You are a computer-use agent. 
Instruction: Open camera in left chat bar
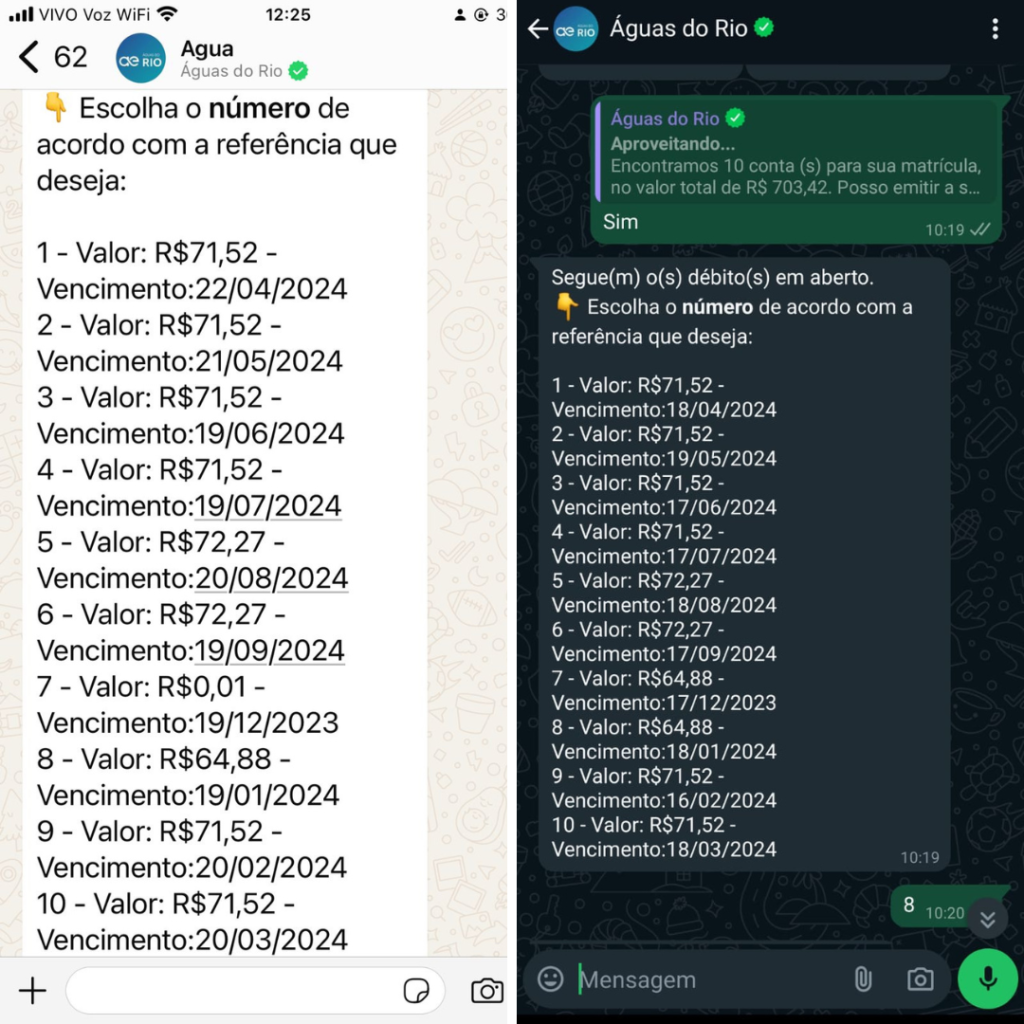[x=487, y=991]
